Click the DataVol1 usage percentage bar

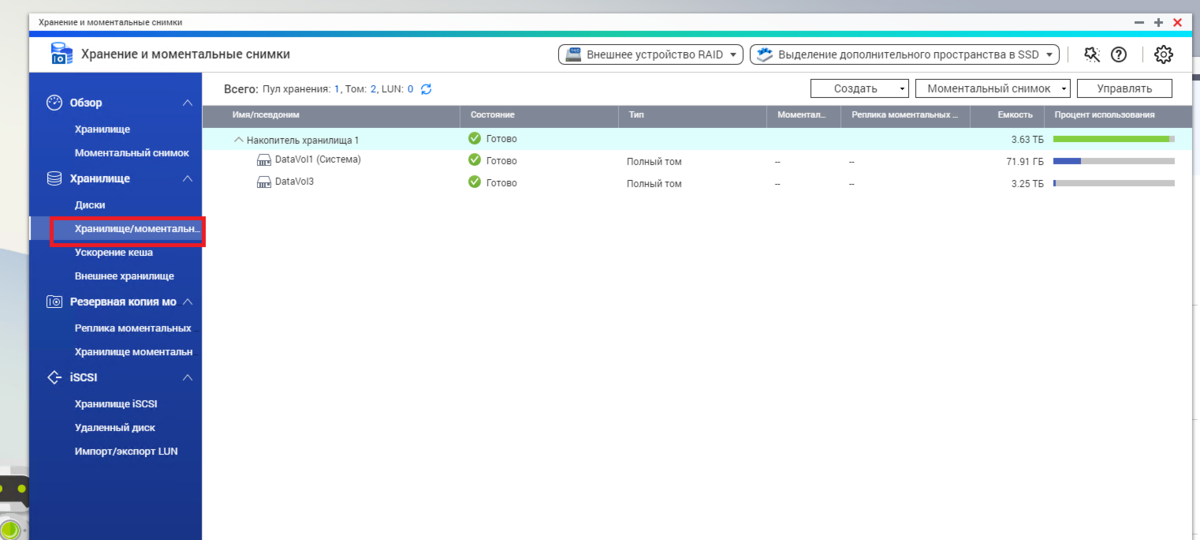tap(1114, 161)
